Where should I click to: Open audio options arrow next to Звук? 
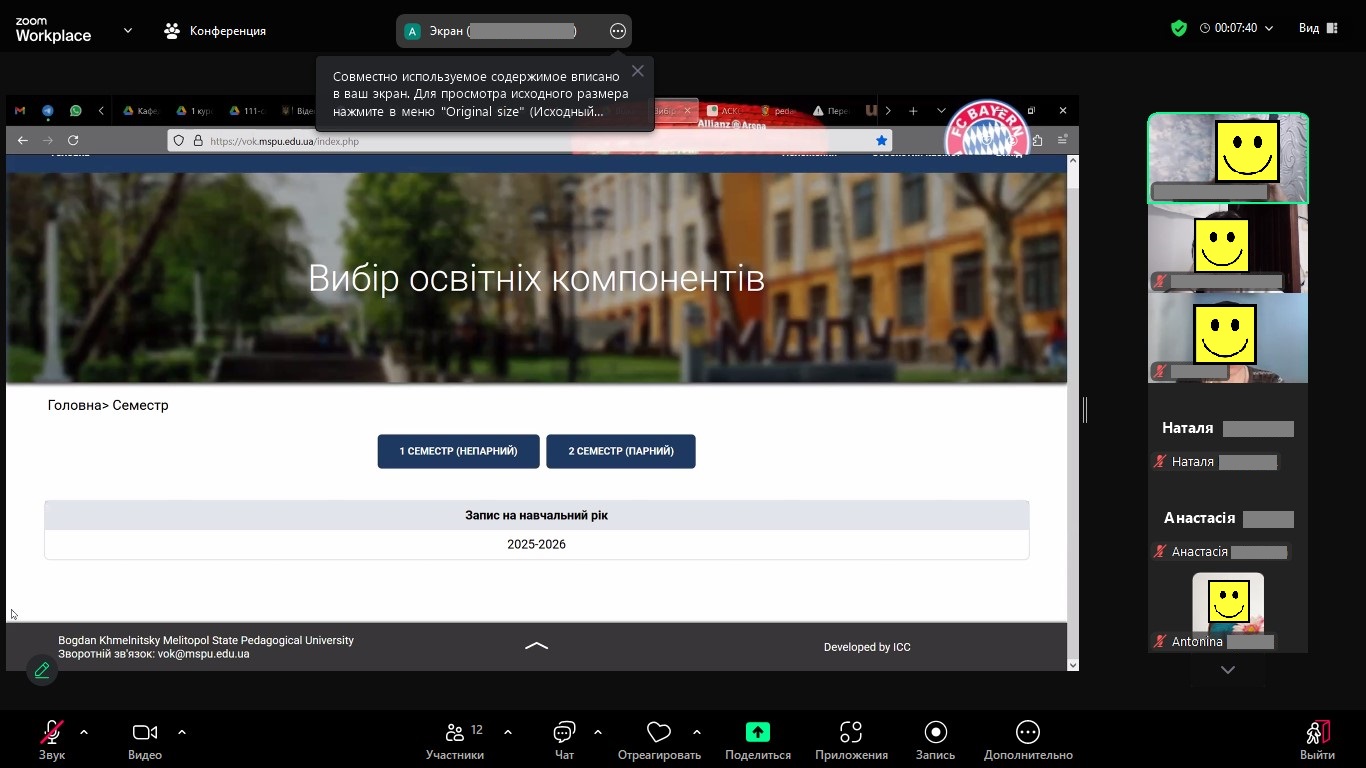84,732
